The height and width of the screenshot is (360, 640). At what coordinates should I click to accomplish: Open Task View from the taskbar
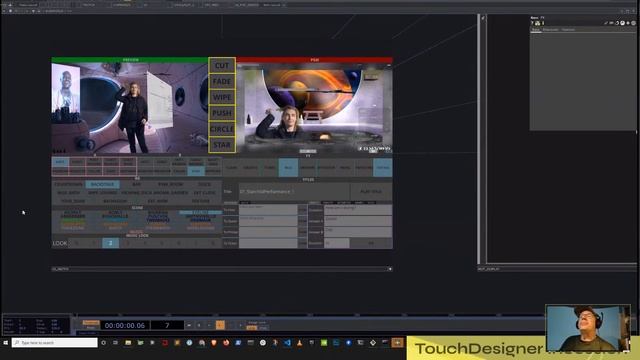coord(116,343)
